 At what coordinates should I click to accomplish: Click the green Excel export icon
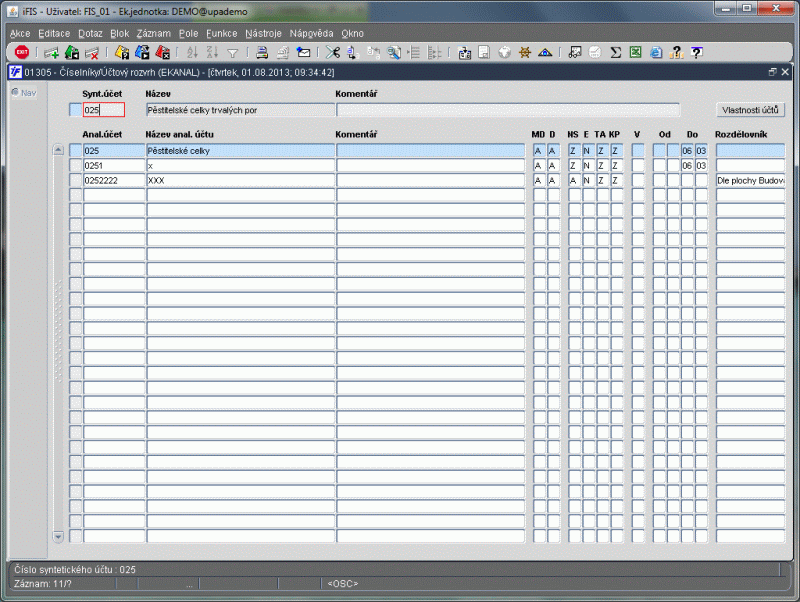(636, 53)
